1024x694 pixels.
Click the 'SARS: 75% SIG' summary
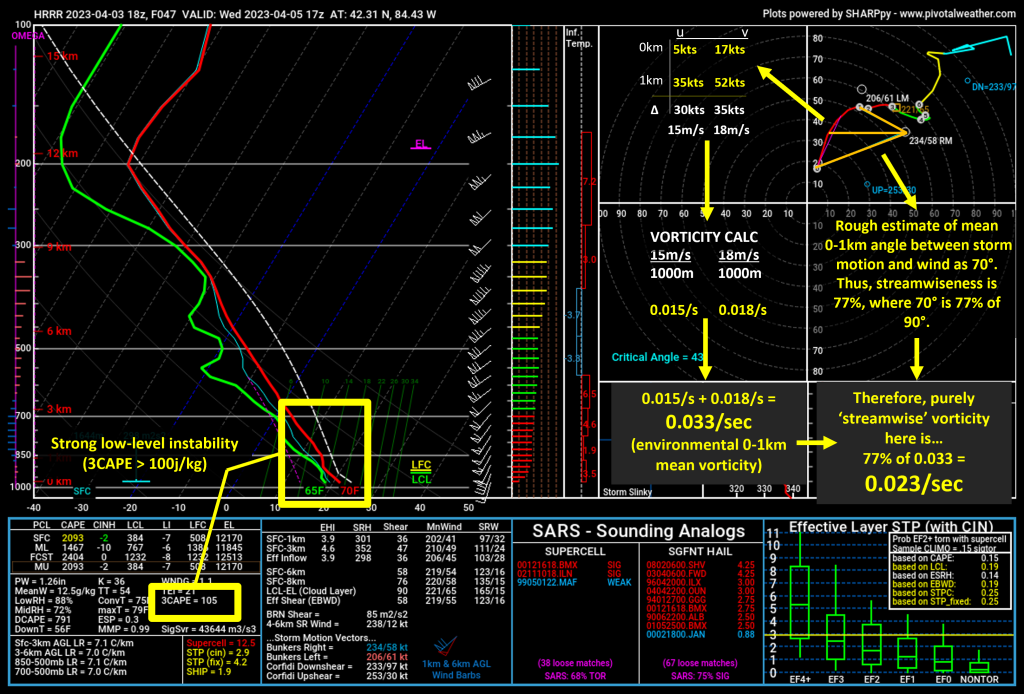(700, 676)
